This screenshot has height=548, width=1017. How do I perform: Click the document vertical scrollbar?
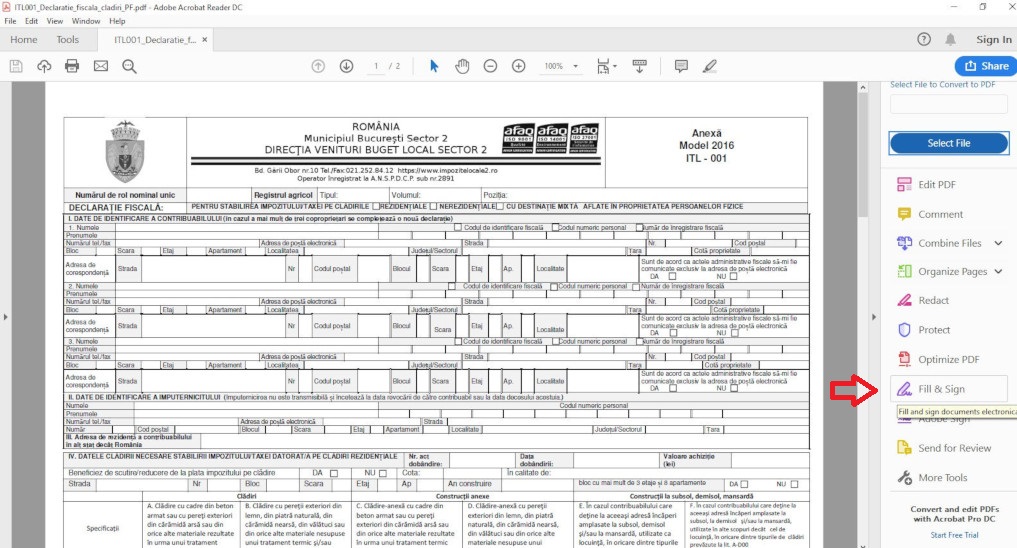(x=863, y=154)
